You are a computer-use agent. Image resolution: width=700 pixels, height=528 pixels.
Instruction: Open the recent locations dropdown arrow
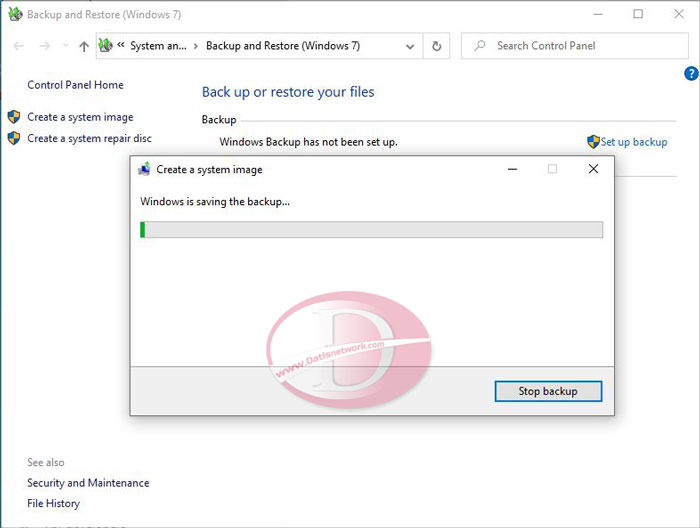(66, 46)
